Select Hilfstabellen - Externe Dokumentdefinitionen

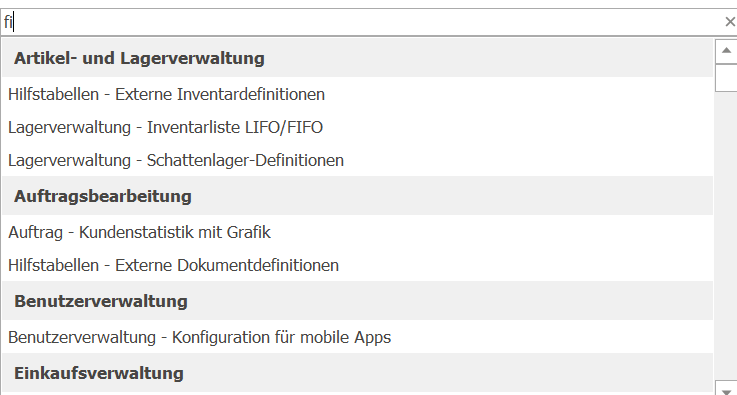coord(357,265)
